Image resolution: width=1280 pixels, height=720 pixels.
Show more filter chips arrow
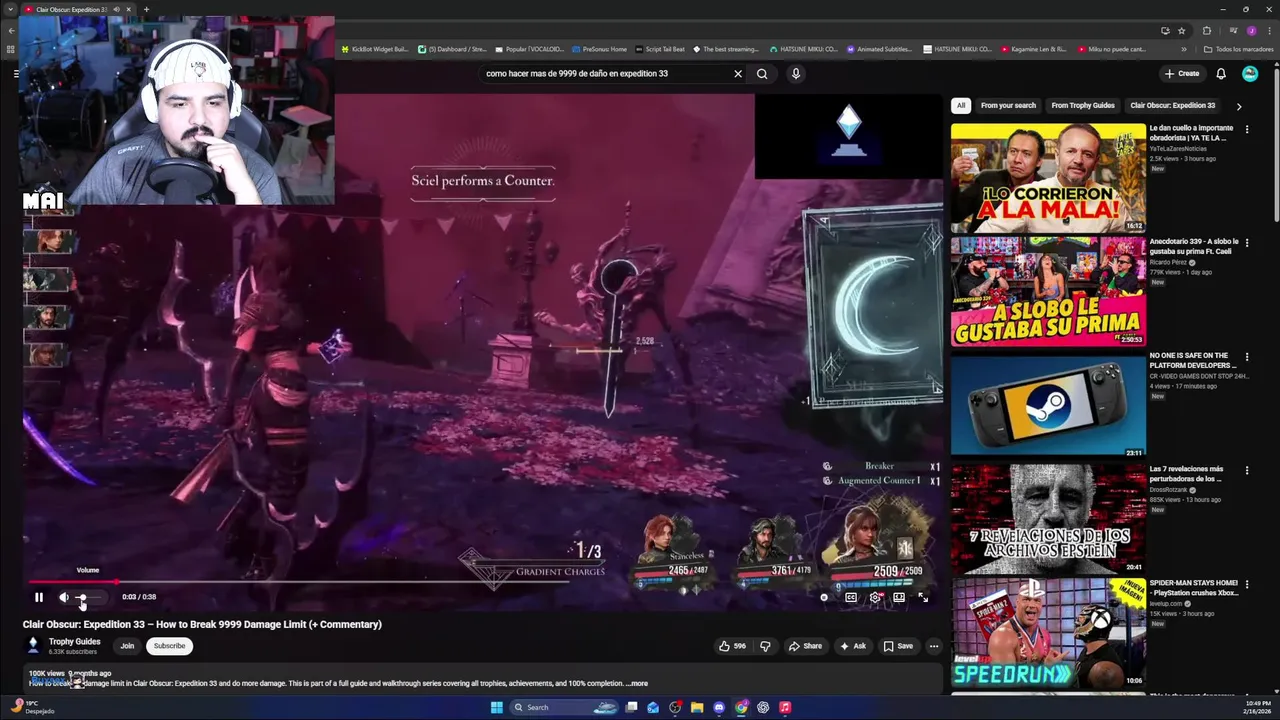[x=1239, y=106]
